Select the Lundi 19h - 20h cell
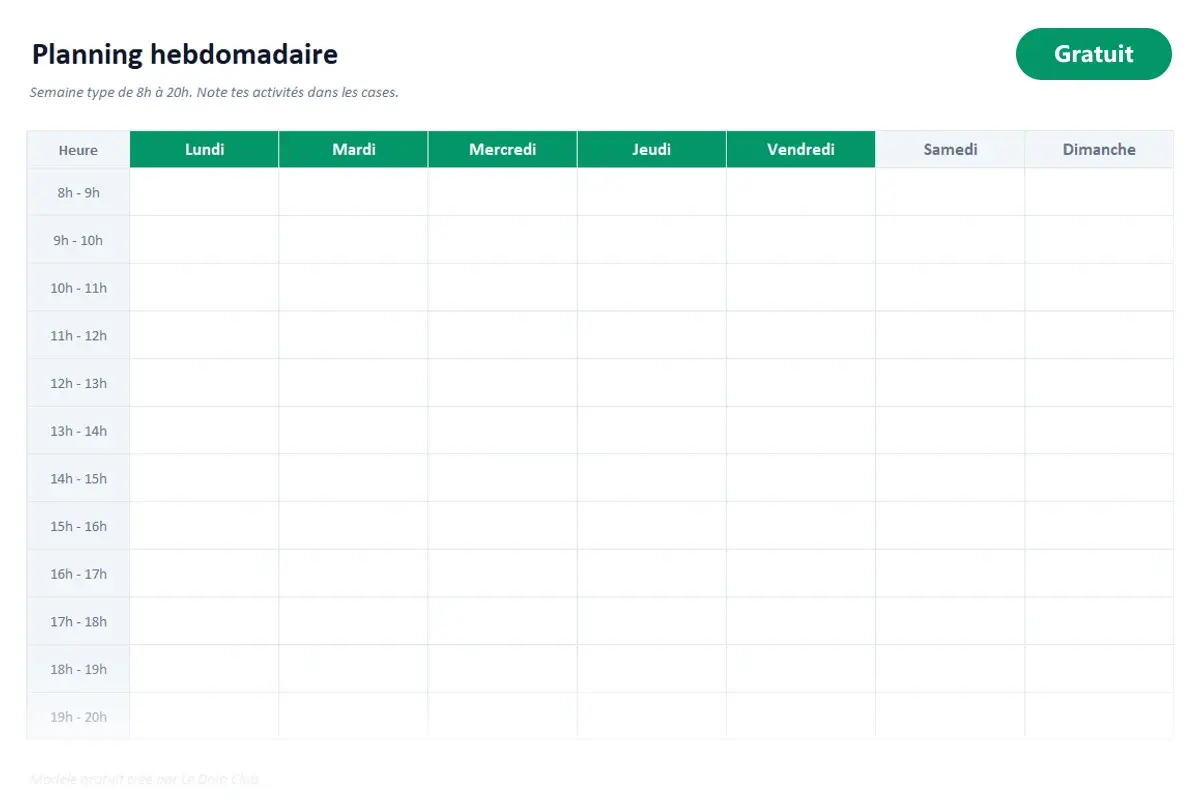This screenshot has height=800, width=1200. point(204,717)
